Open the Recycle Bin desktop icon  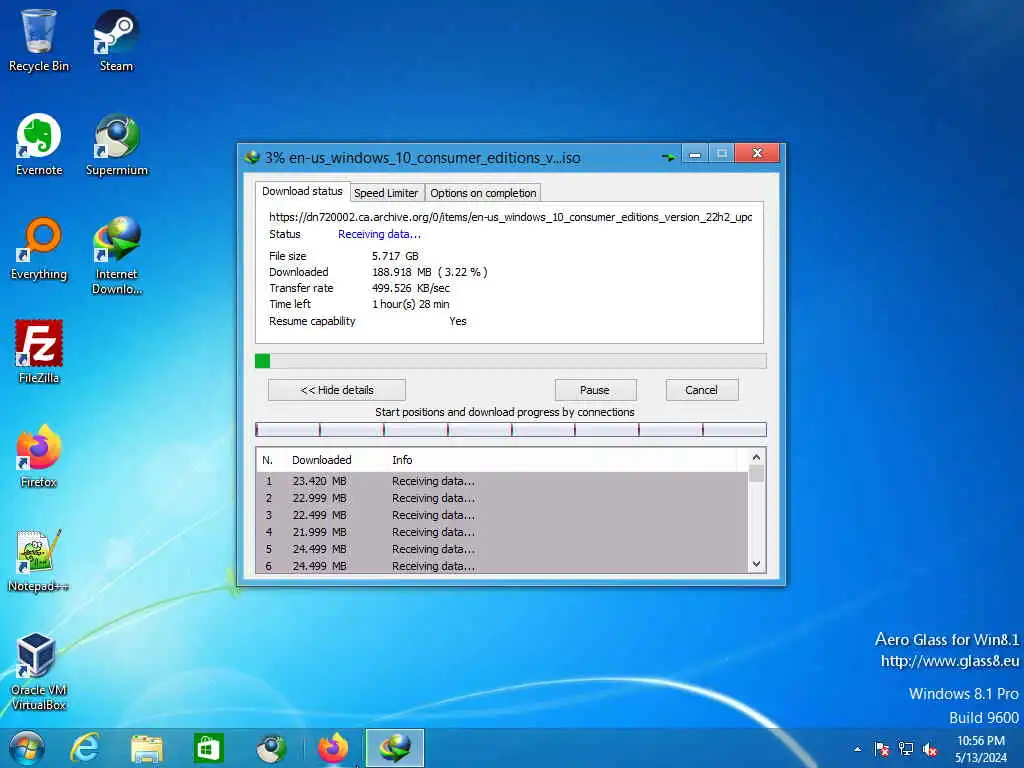pos(39,40)
